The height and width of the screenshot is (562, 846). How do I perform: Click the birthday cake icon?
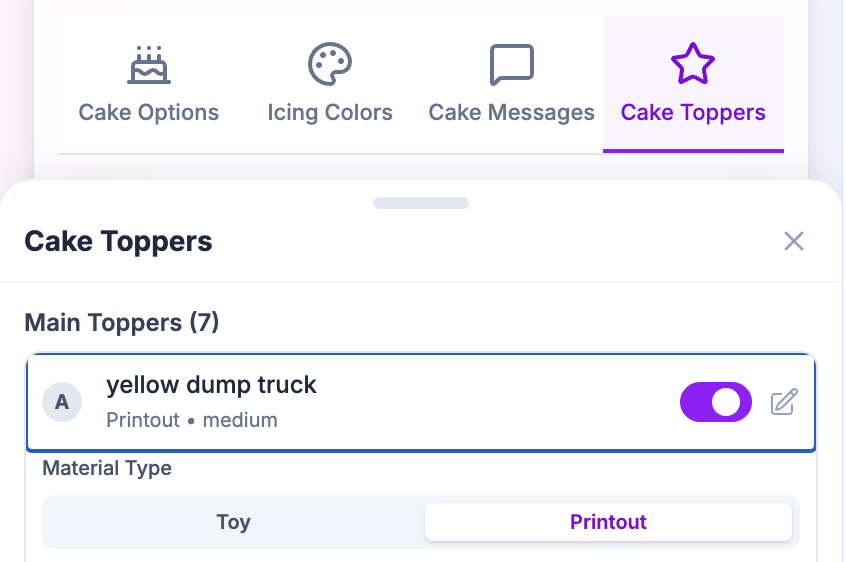tap(149, 65)
